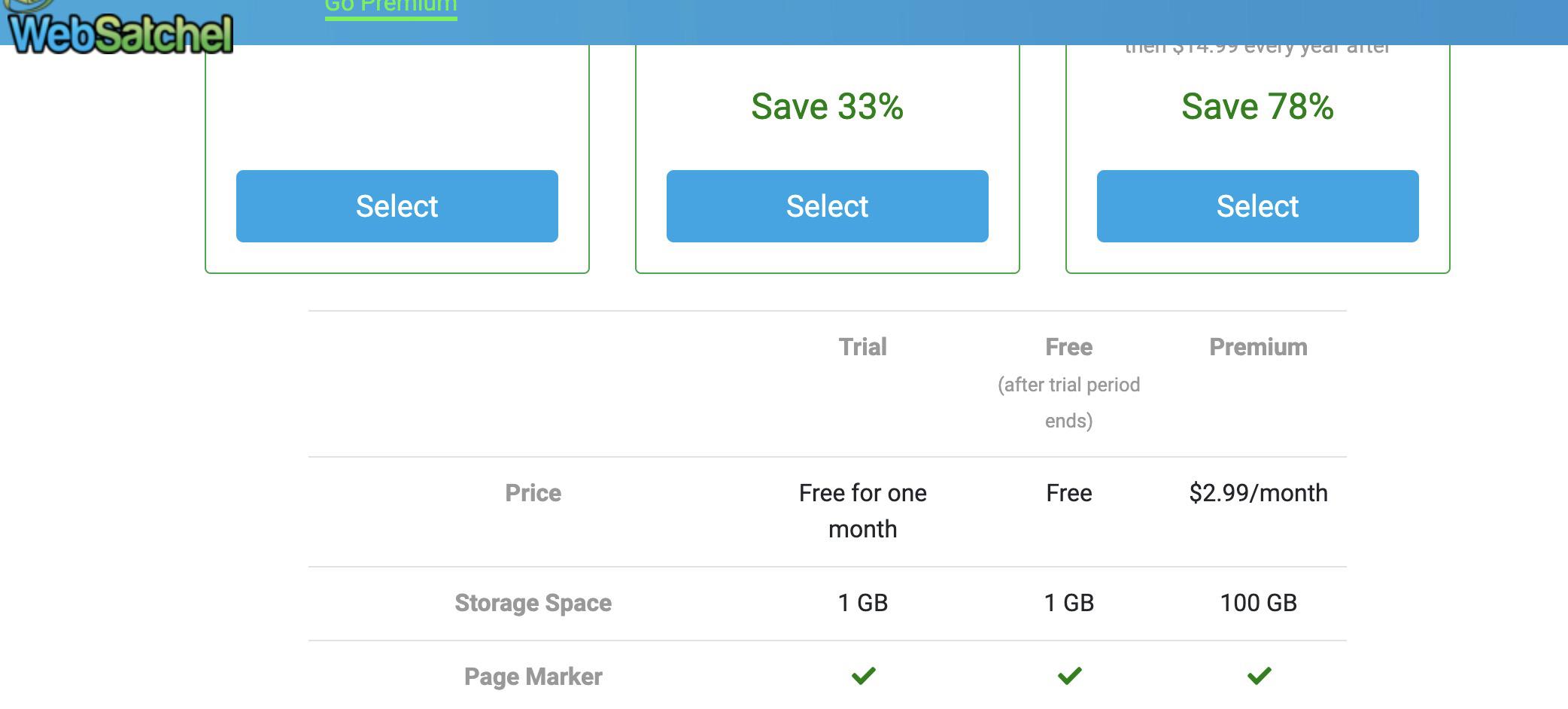This screenshot has width=1568, height=709.
Task: Click the Save 33% text
Action: point(828,106)
